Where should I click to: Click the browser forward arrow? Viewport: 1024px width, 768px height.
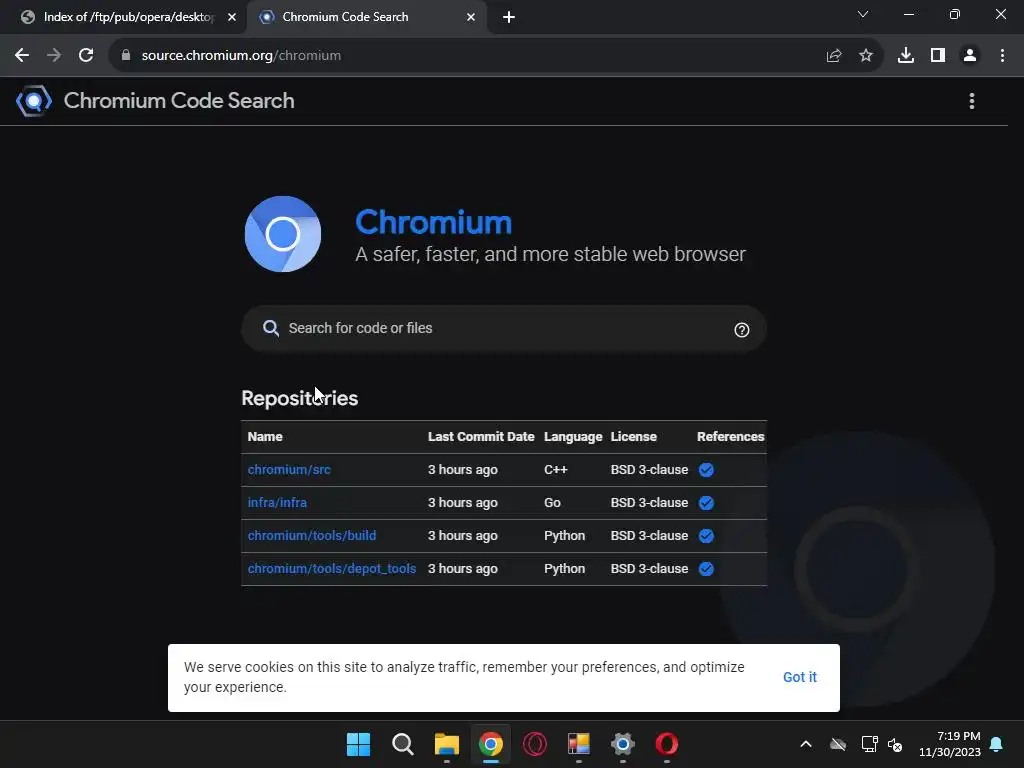54,56
